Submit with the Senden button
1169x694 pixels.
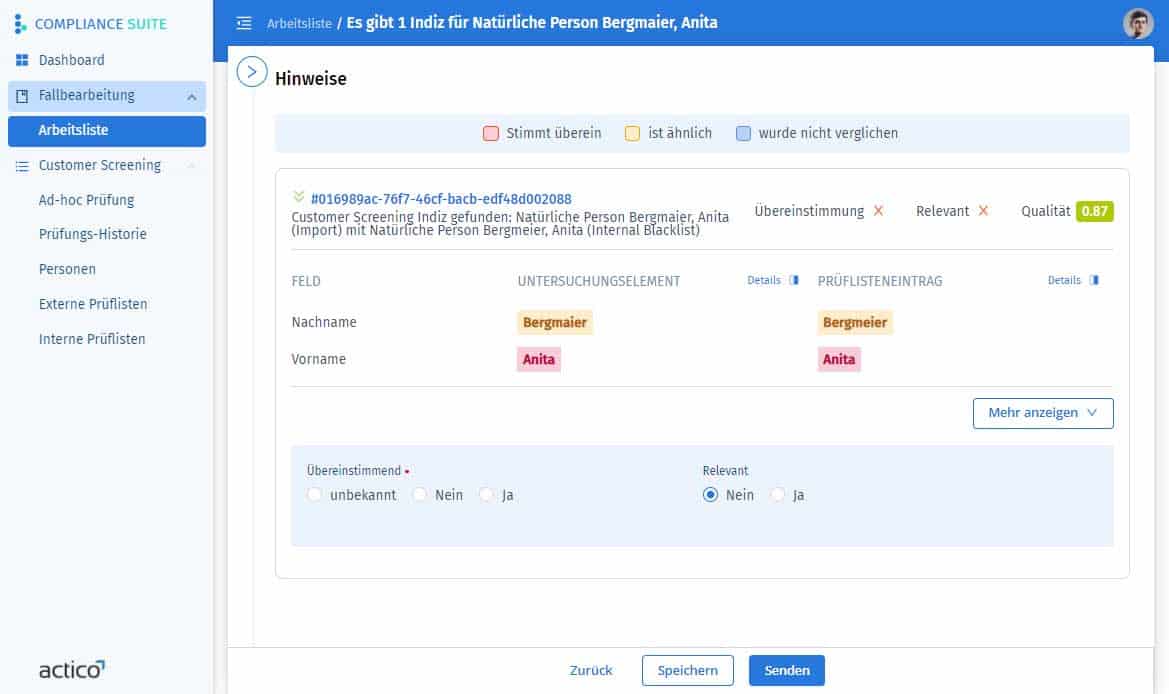787,670
